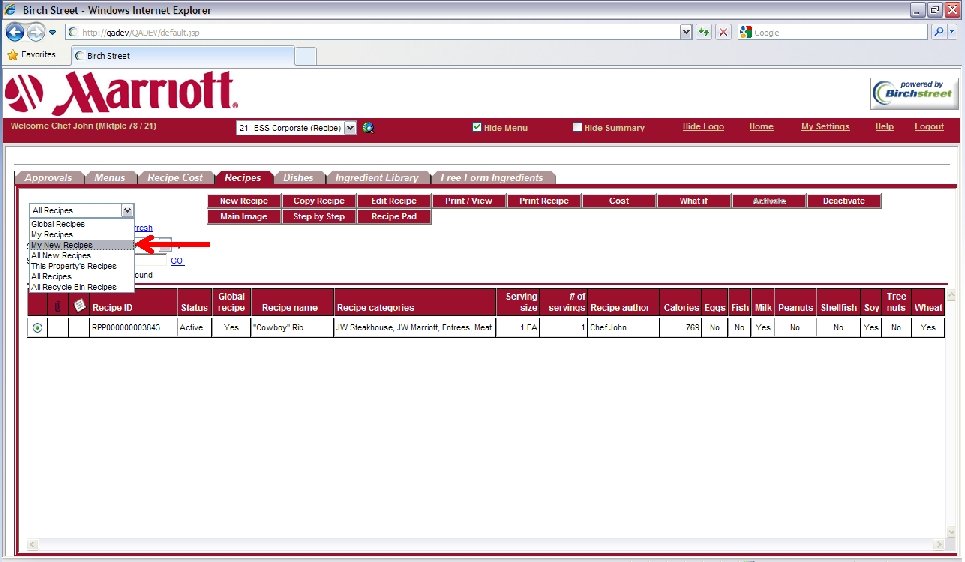
Task: Click the Birch Street browser tab
Action: click(x=182, y=55)
